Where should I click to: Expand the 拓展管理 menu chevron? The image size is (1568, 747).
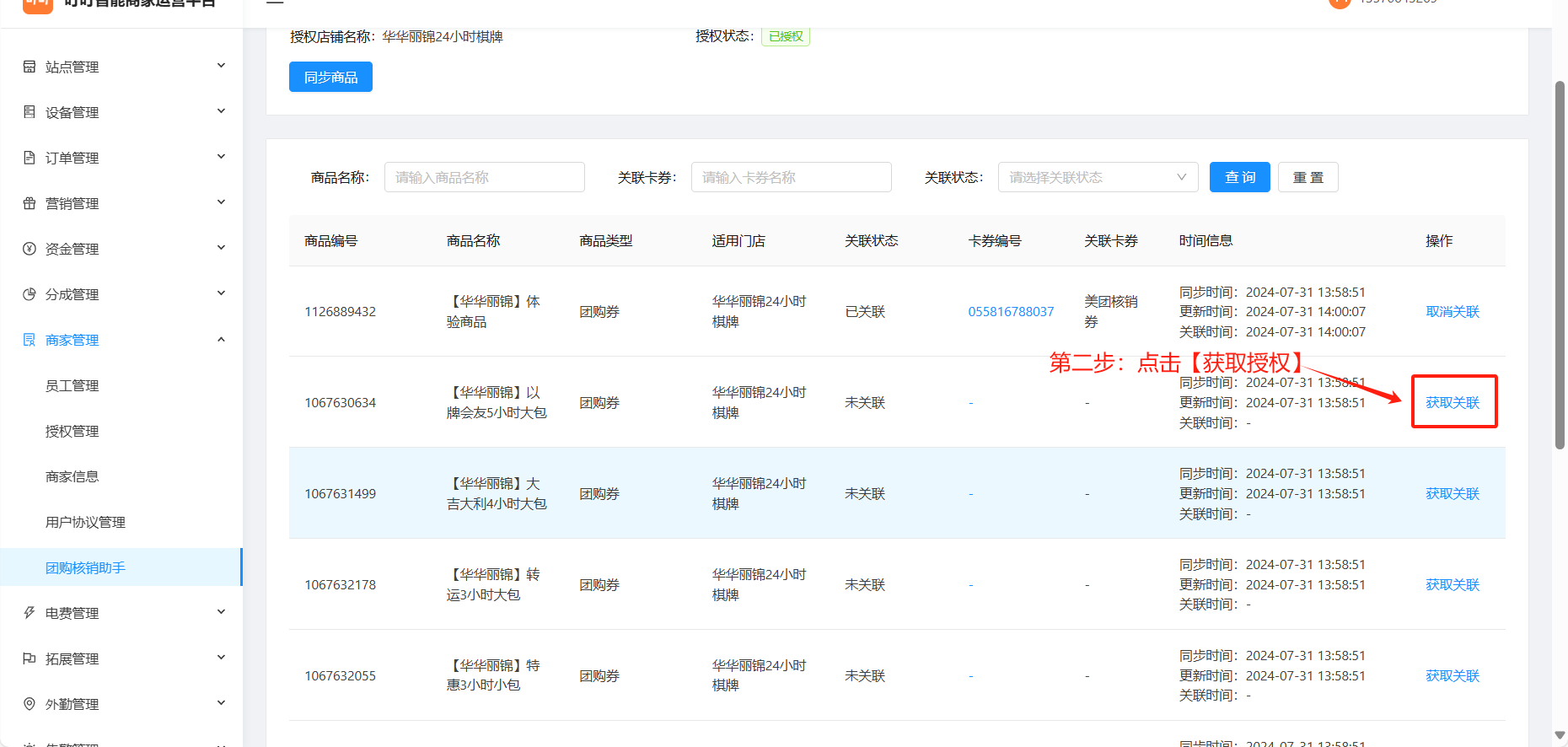[221, 658]
